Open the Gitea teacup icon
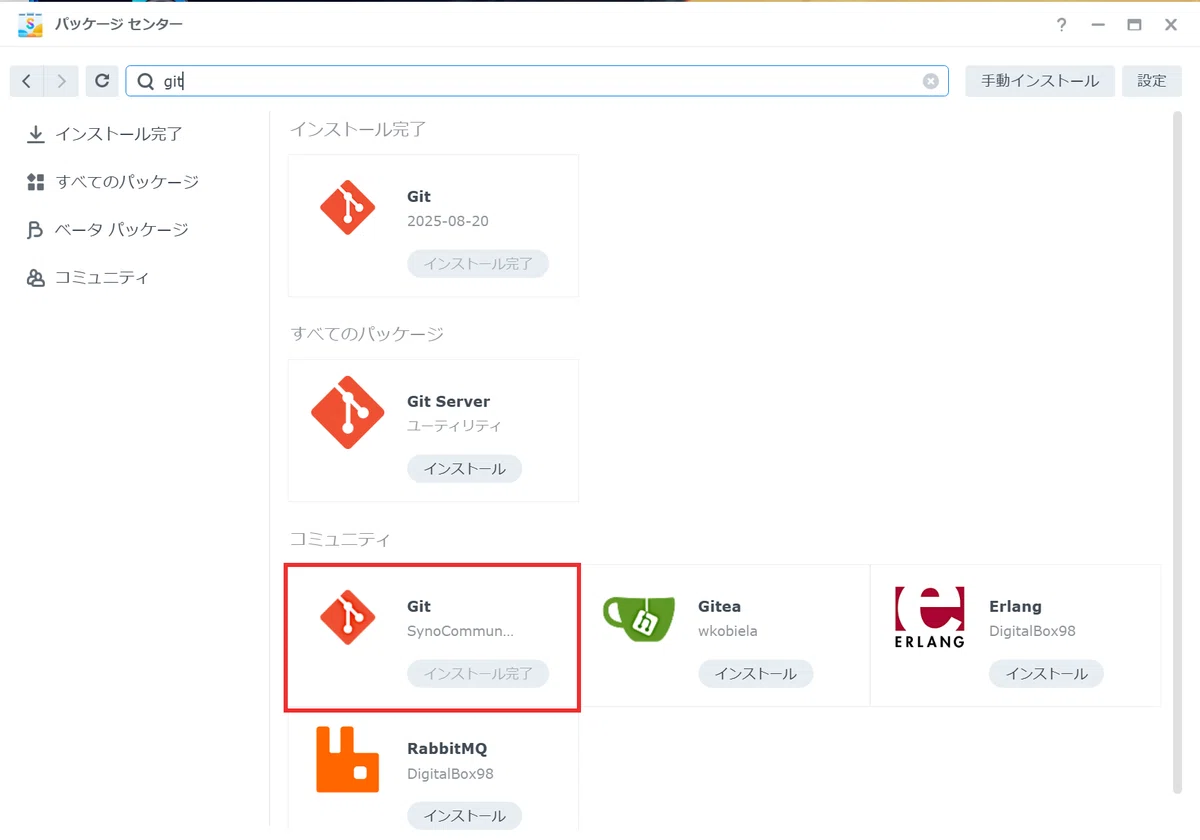The height and width of the screenshot is (840, 1200). click(x=639, y=617)
